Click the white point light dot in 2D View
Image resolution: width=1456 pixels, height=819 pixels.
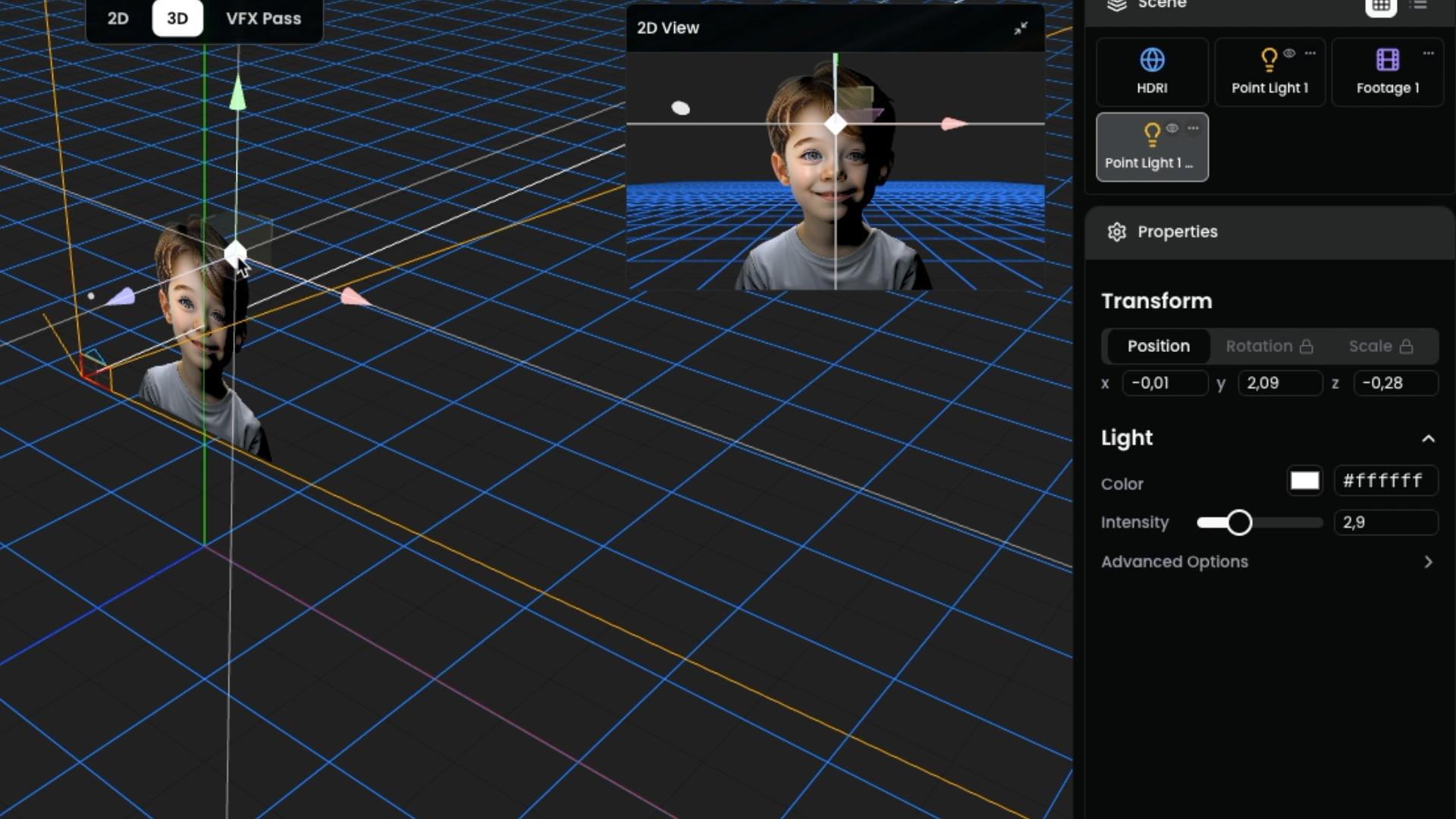pyautogui.click(x=681, y=108)
